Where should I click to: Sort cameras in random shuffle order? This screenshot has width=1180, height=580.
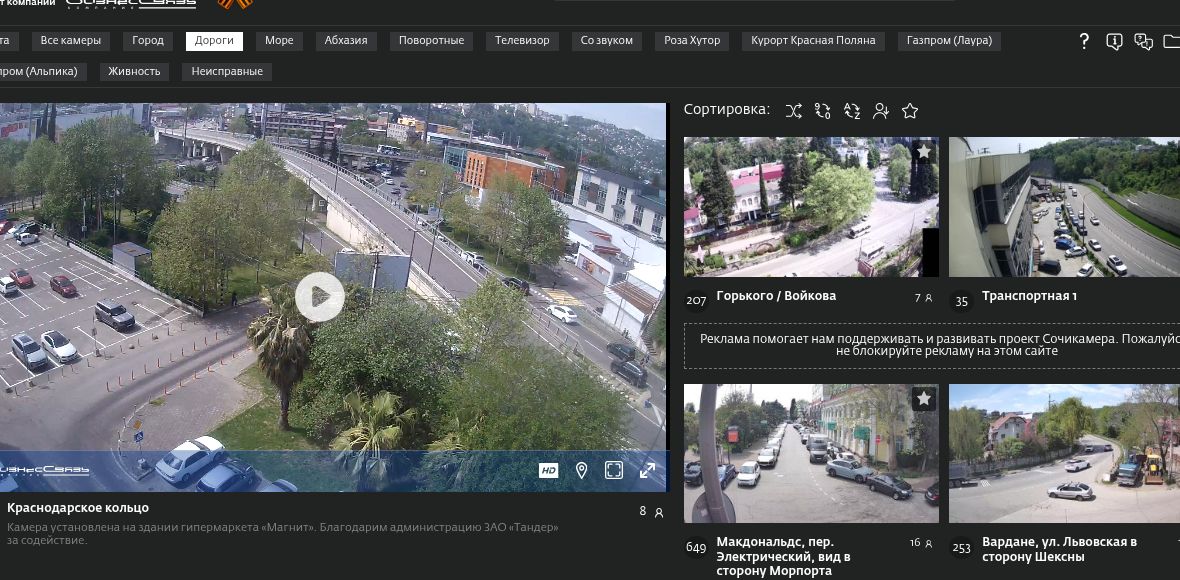[794, 111]
